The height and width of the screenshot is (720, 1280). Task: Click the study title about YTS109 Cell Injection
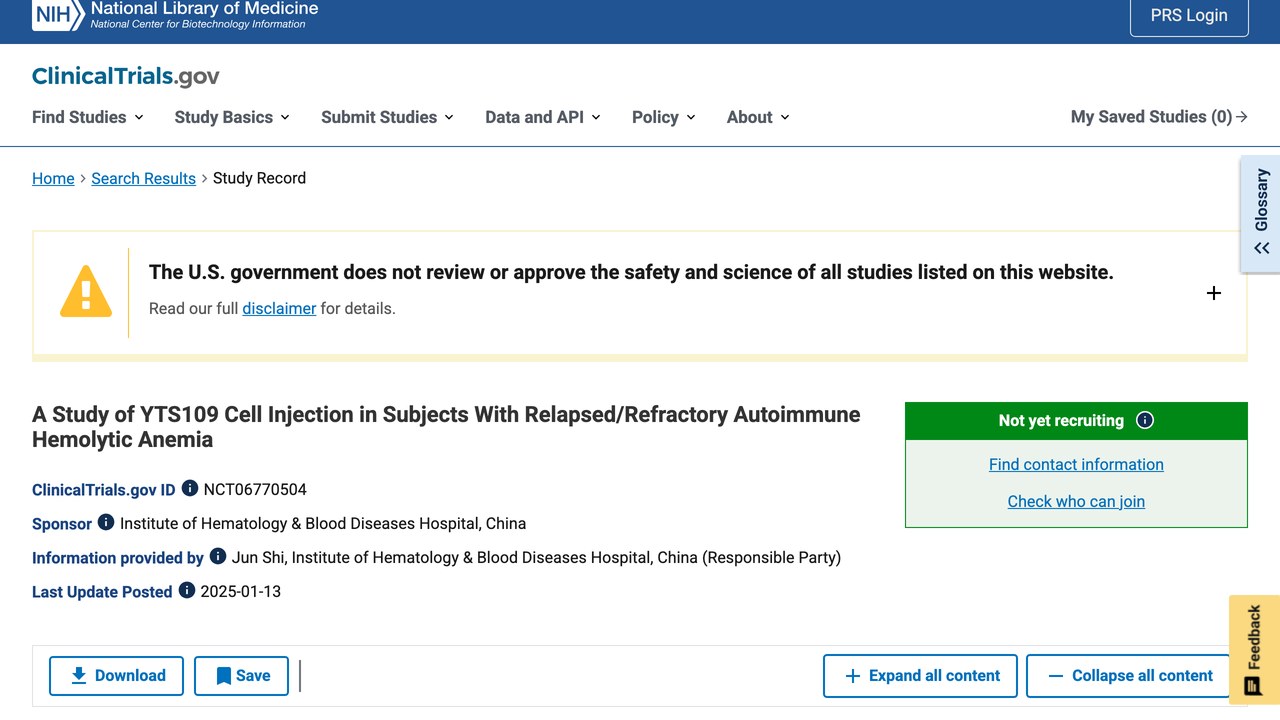point(446,427)
